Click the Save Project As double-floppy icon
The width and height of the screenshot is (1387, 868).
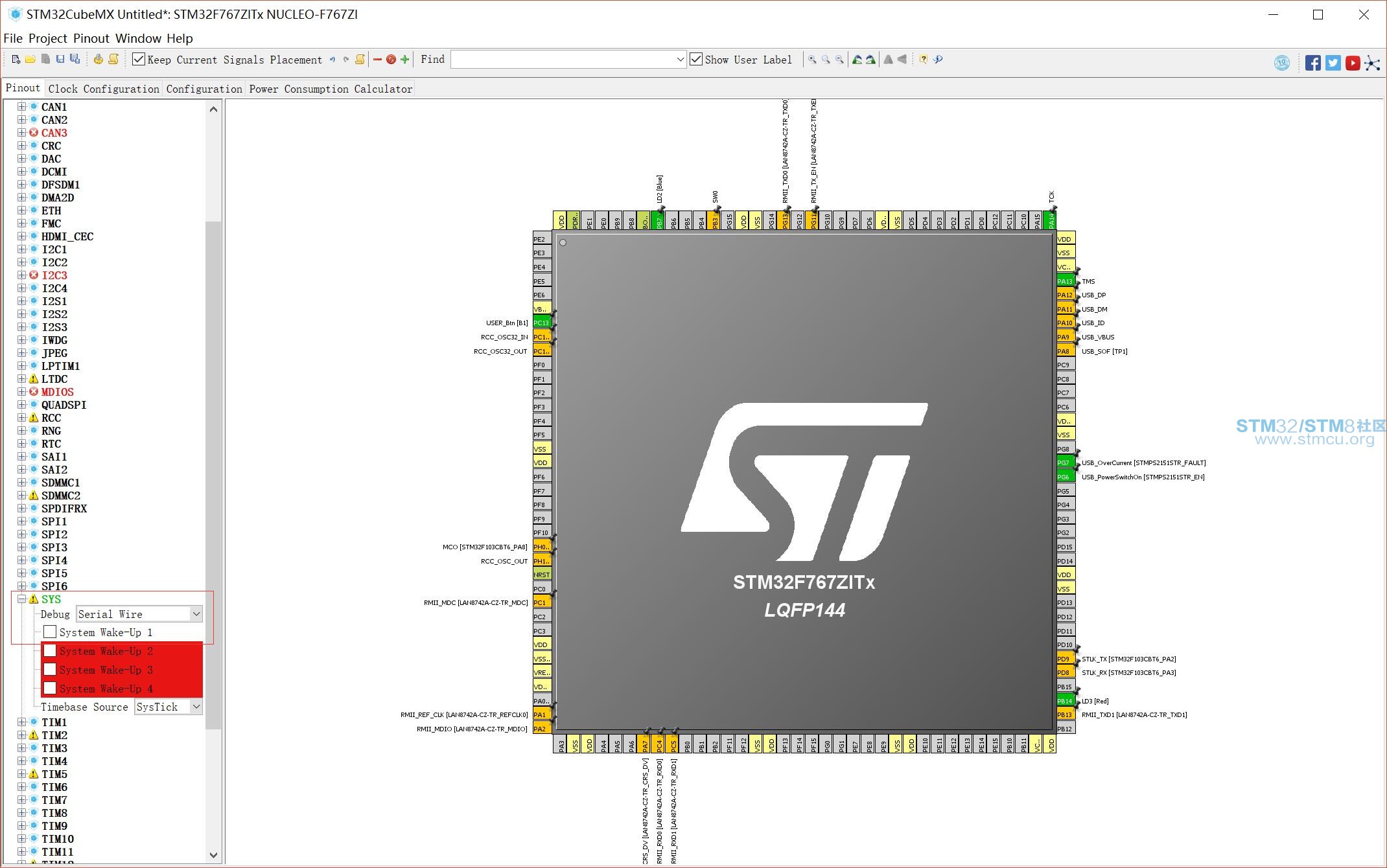click(x=75, y=60)
